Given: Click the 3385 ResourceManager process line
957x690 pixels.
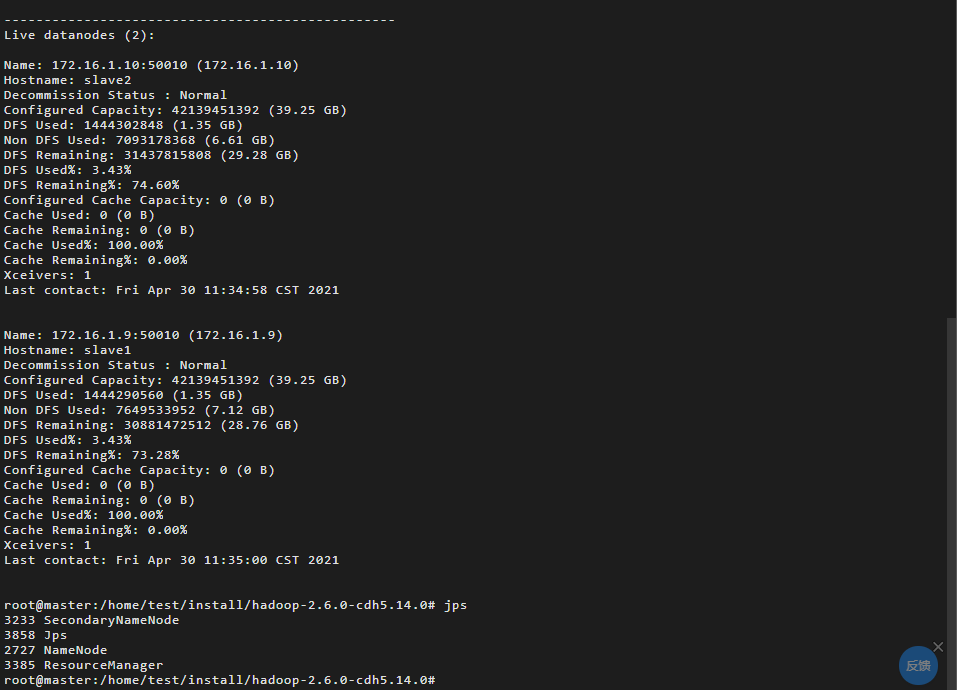Looking at the screenshot, I should [x=84, y=665].
